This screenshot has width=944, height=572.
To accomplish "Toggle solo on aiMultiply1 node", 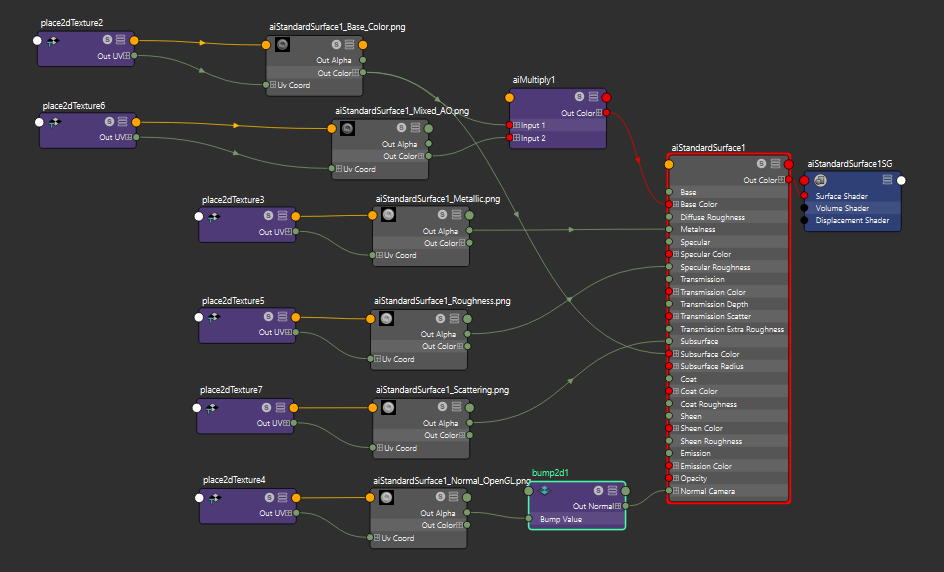I will click(x=579, y=96).
